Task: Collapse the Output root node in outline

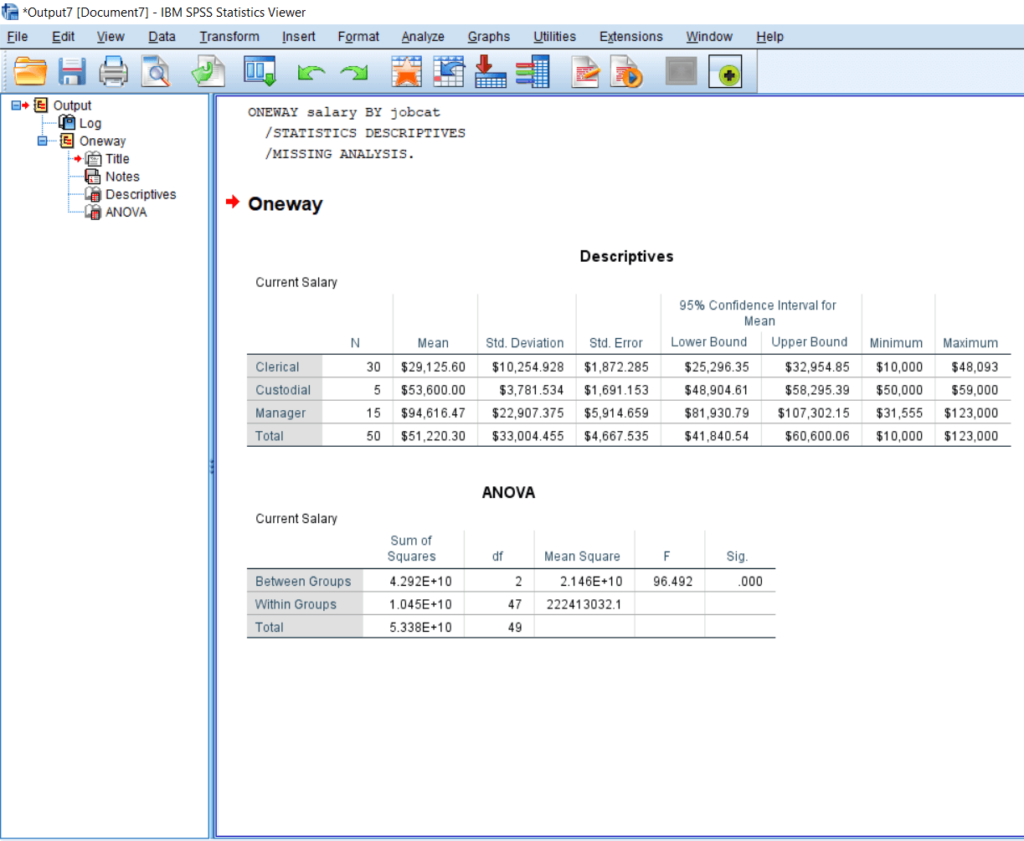Action: (16, 105)
